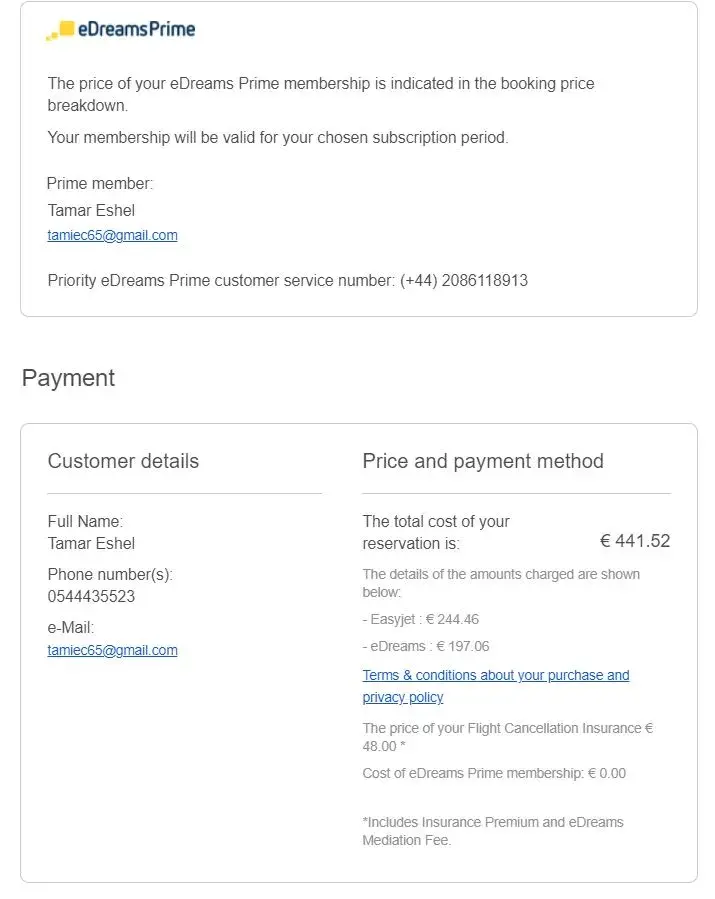
Task: Click the Price and payment method heading
Action: click(x=483, y=461)
